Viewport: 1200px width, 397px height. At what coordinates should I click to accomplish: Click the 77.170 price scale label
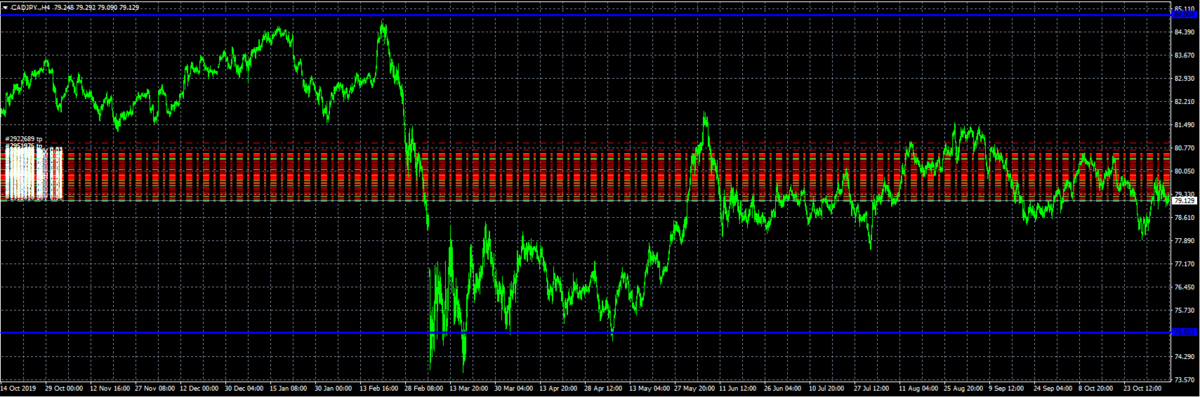pos(1184,264)
